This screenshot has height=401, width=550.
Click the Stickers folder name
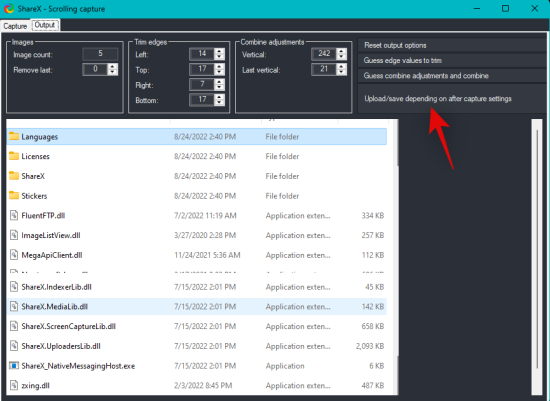click(x=34, y=196)
